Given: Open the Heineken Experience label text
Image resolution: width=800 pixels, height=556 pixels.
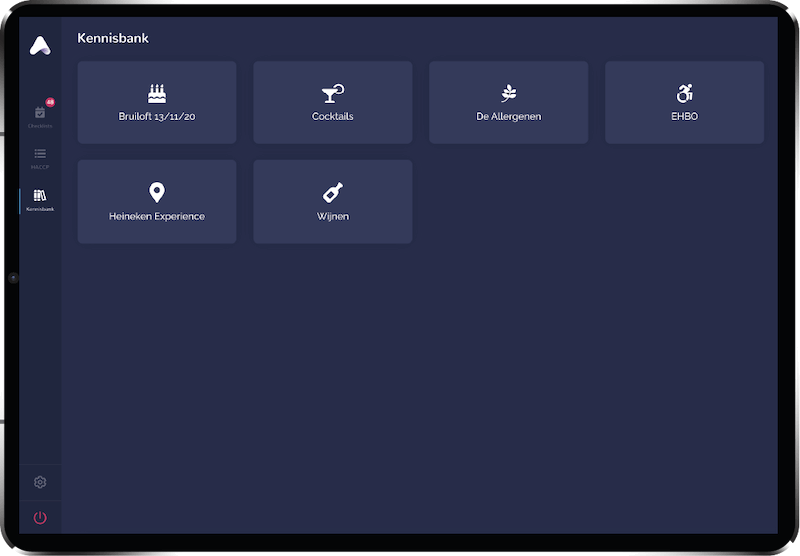Looking at the screenshot, I should click(157, 216).
